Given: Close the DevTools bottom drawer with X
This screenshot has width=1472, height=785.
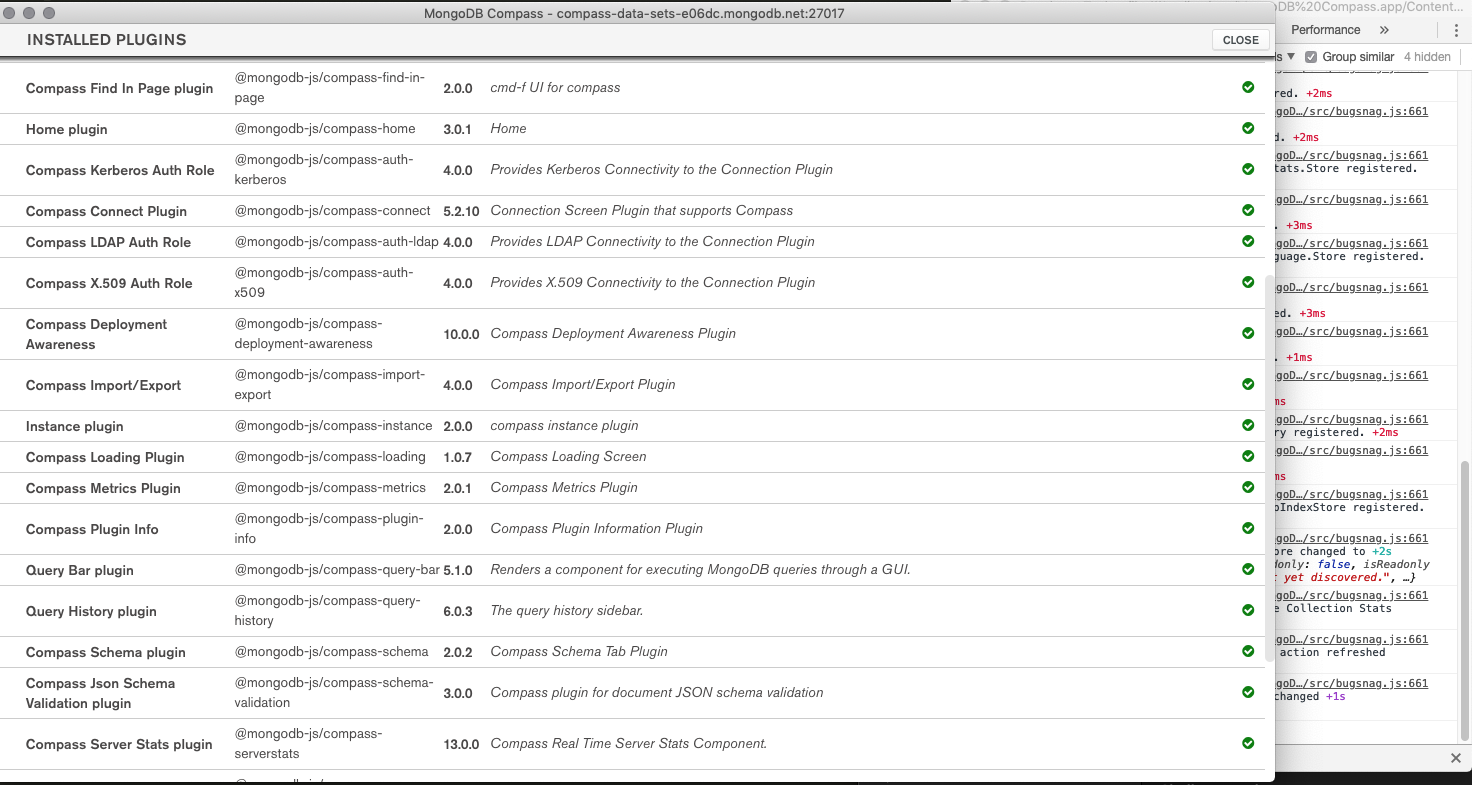Looking at the screenshot, I should 1456,758.
